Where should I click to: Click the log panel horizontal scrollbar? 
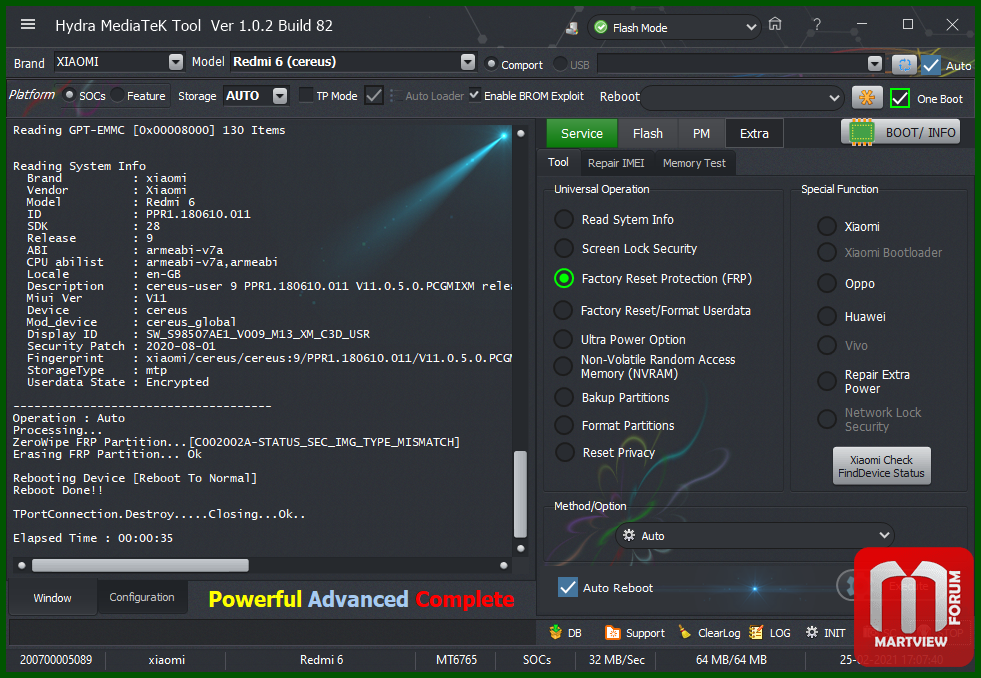point(140,565)
